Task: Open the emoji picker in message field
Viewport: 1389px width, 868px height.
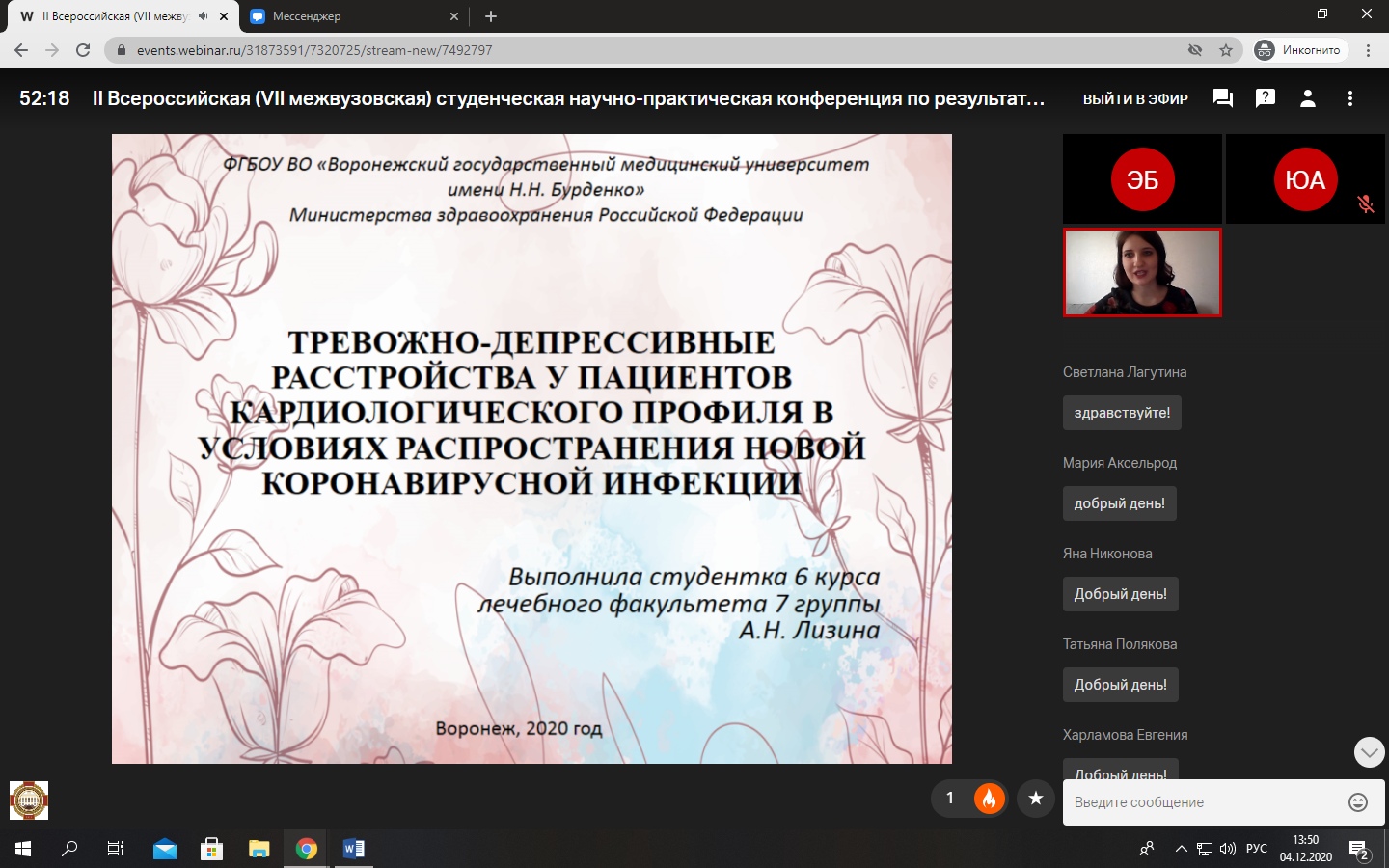Action: coord(1358,802)
